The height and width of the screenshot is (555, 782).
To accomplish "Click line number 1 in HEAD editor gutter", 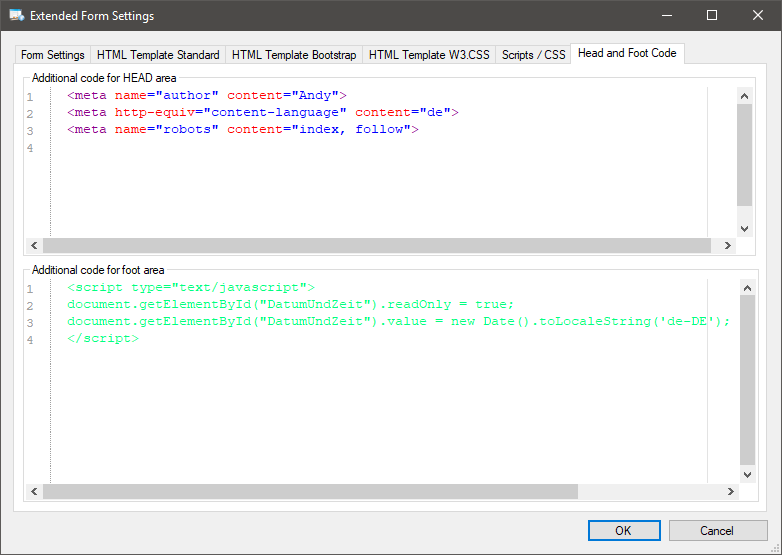I will click(30, 97).
